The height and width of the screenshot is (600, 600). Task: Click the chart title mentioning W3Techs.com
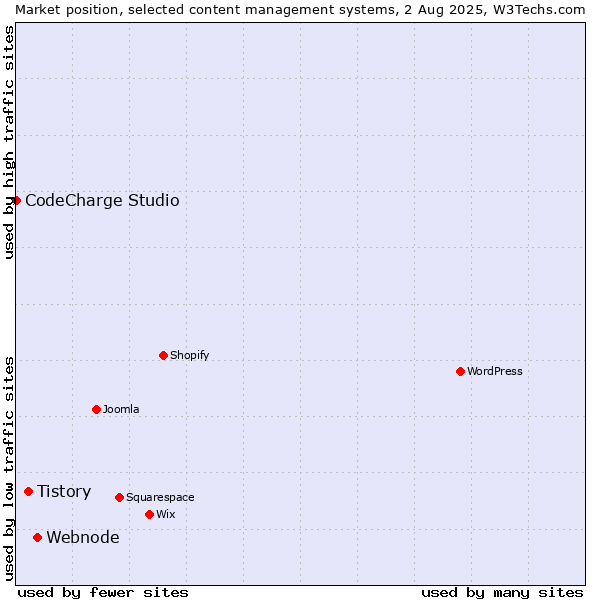[300, 10]
